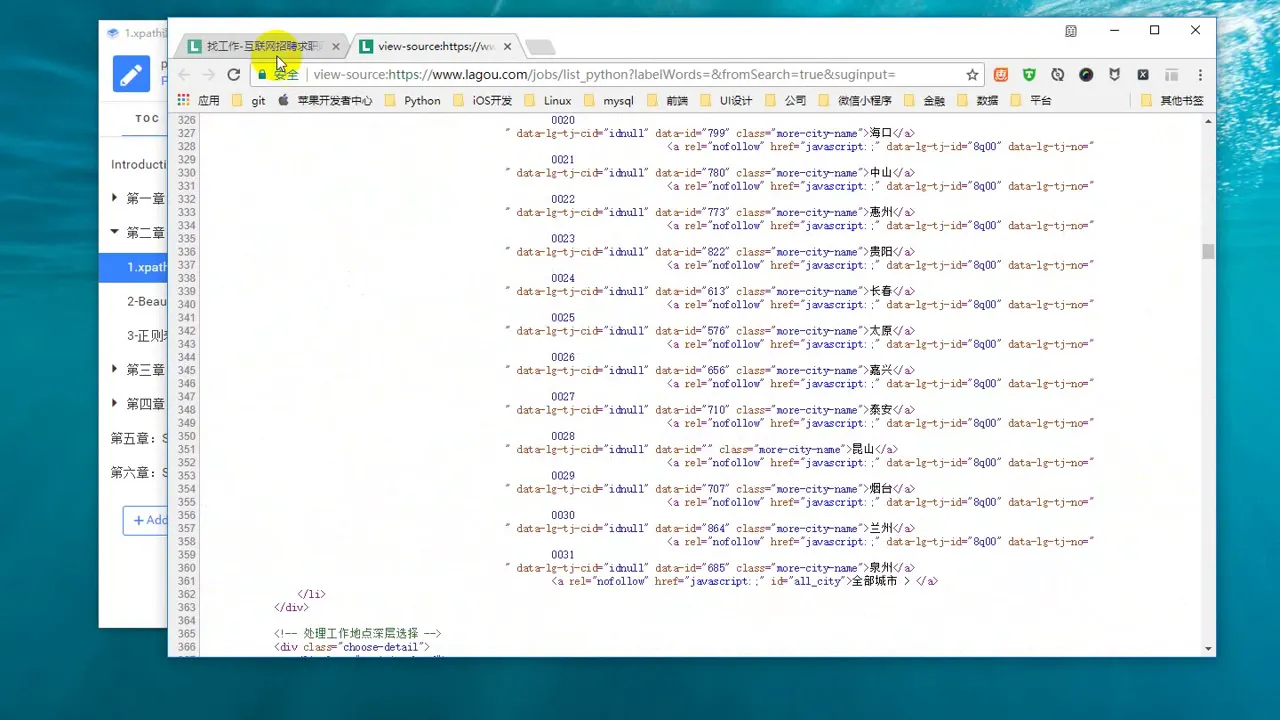Click the user profile icon in Chrome's title bar
The height and width of the screenshot is (720, 1280).
(x=1071, y=31)
